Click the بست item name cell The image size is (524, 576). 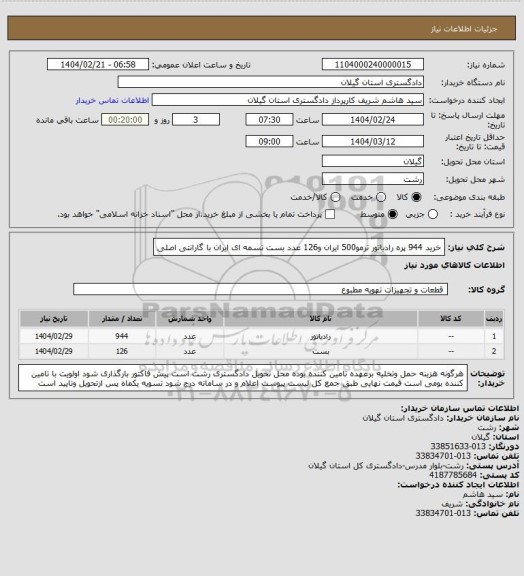click(x=320, y=352)
